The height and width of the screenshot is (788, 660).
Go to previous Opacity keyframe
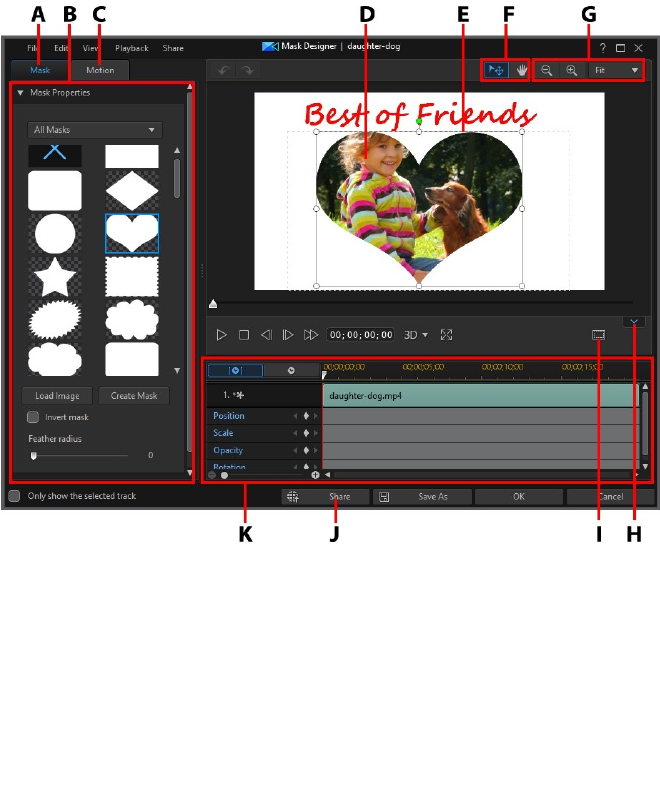[x=296, y=450]
